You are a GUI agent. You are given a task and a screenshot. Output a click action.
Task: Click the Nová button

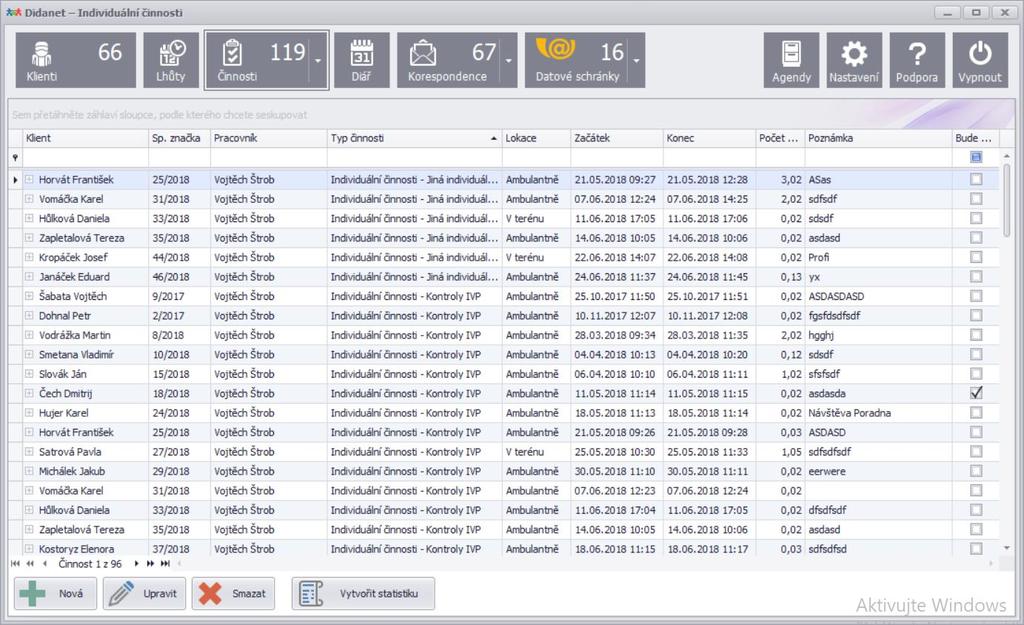56,594
